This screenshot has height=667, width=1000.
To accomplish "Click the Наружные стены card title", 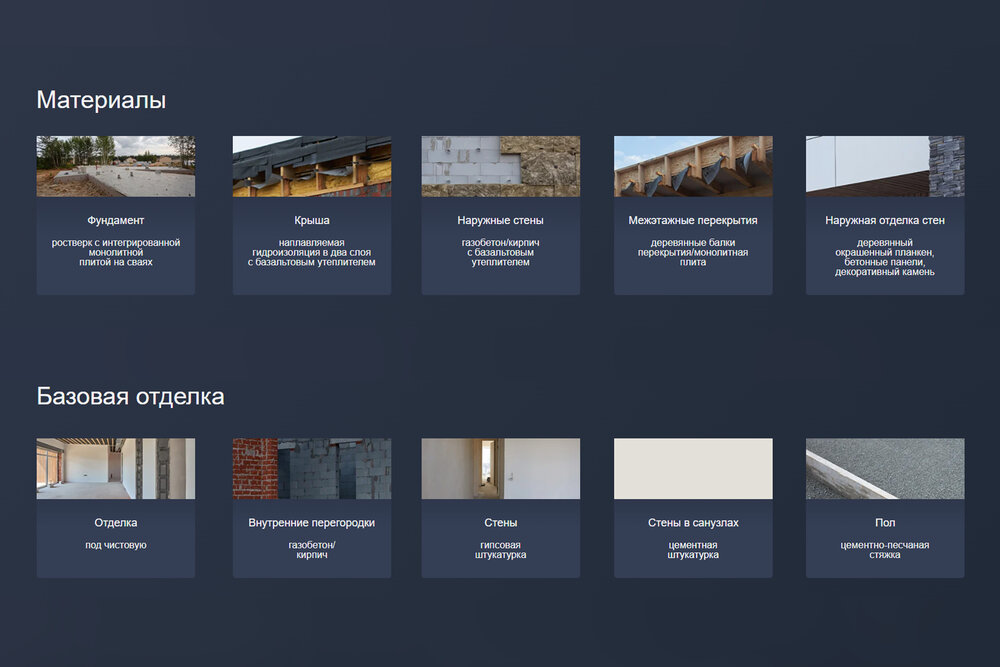I will (x=501, y=220).
